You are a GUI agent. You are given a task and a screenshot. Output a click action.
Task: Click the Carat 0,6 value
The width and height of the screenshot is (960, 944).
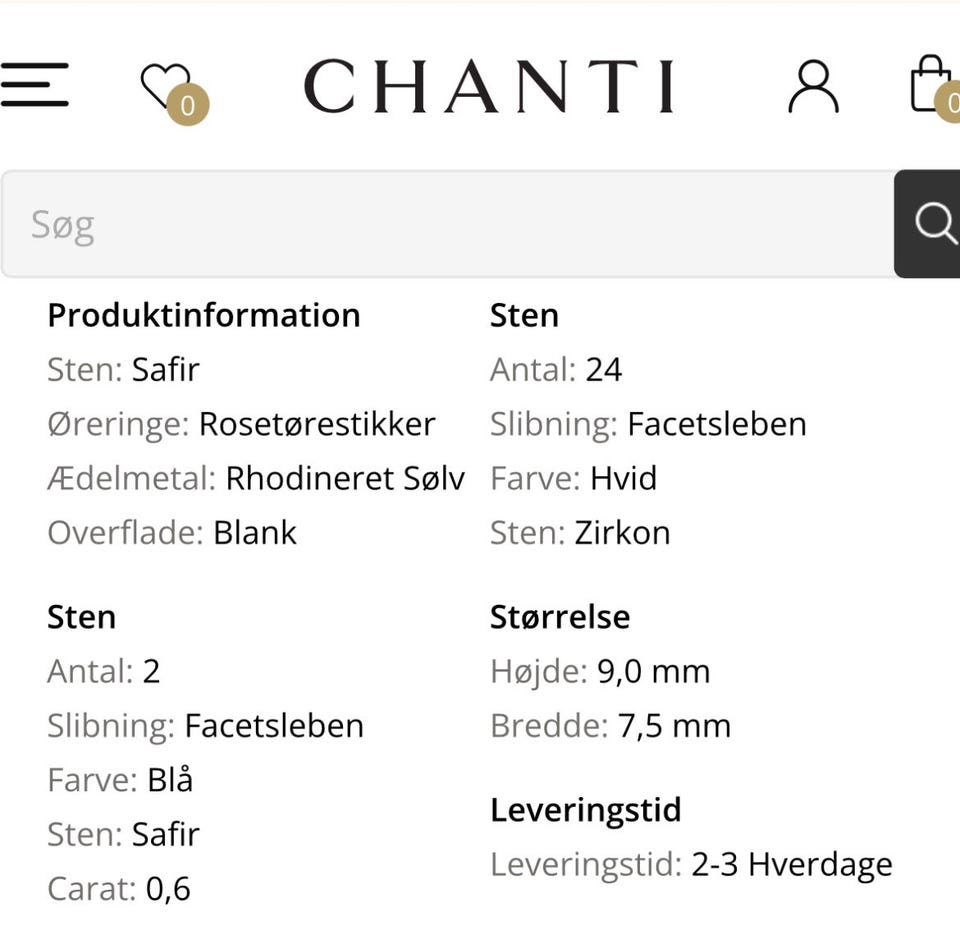click(x=168, y=888)
